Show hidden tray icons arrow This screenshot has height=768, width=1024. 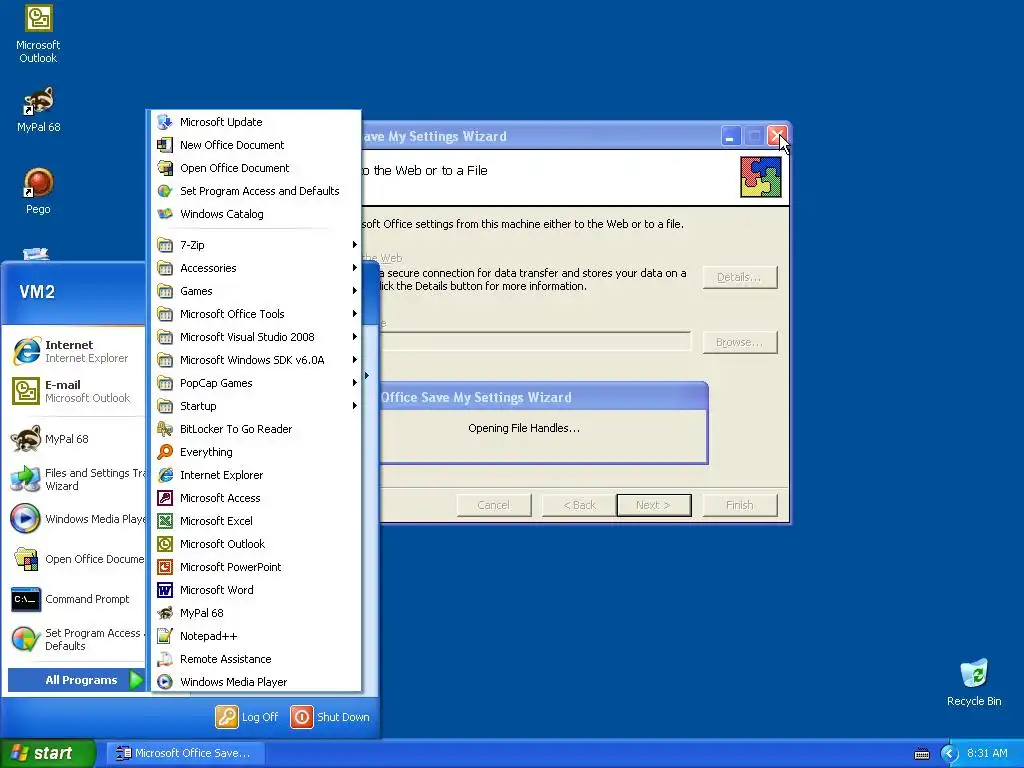point(950,754)
